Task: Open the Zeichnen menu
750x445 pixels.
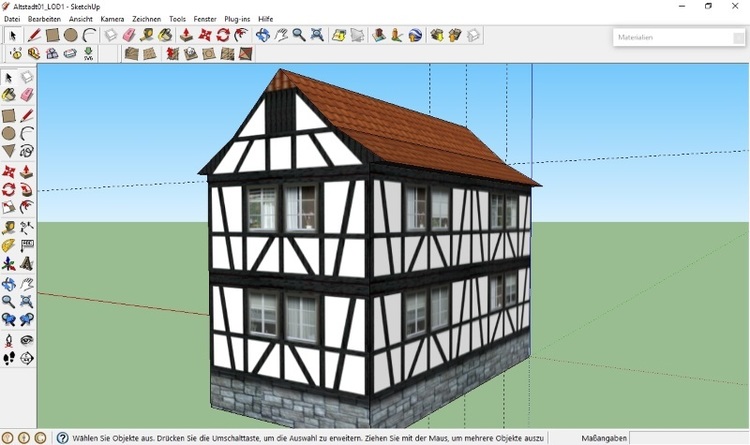Action: 146,19
